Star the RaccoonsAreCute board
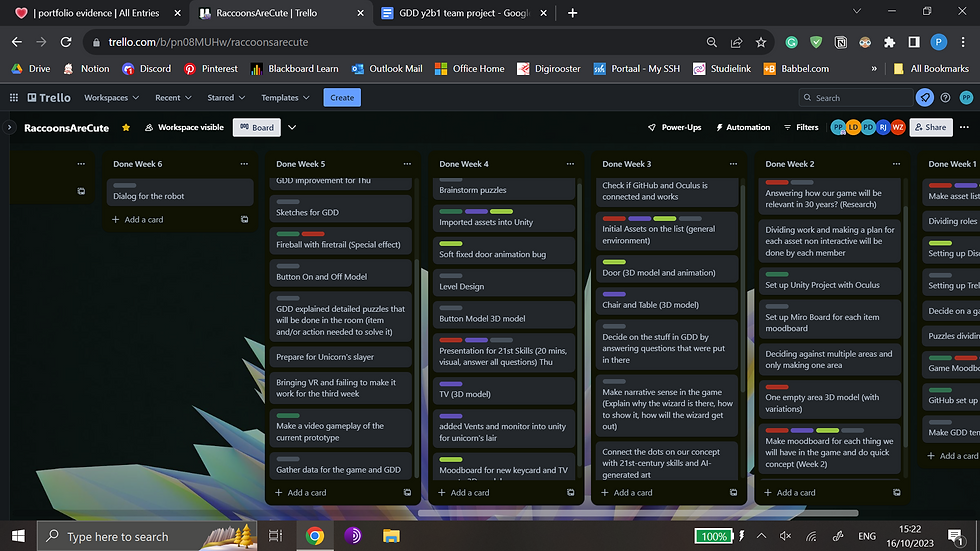 tap(126, 127)
